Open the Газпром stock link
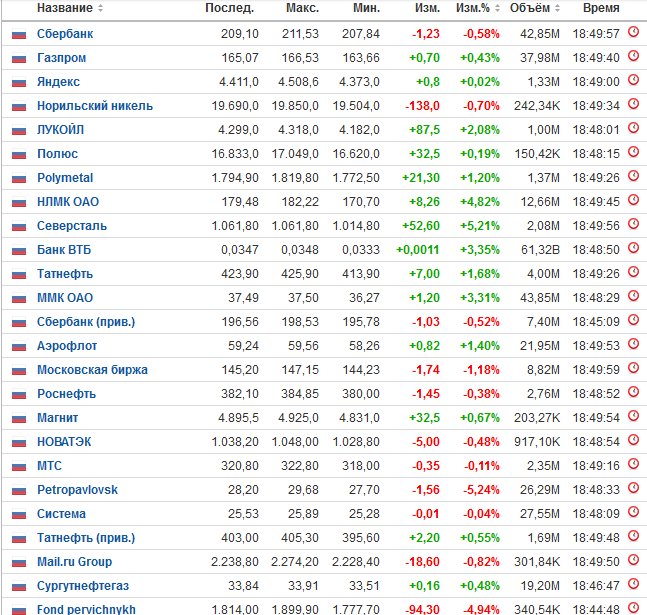 (61, 58)
